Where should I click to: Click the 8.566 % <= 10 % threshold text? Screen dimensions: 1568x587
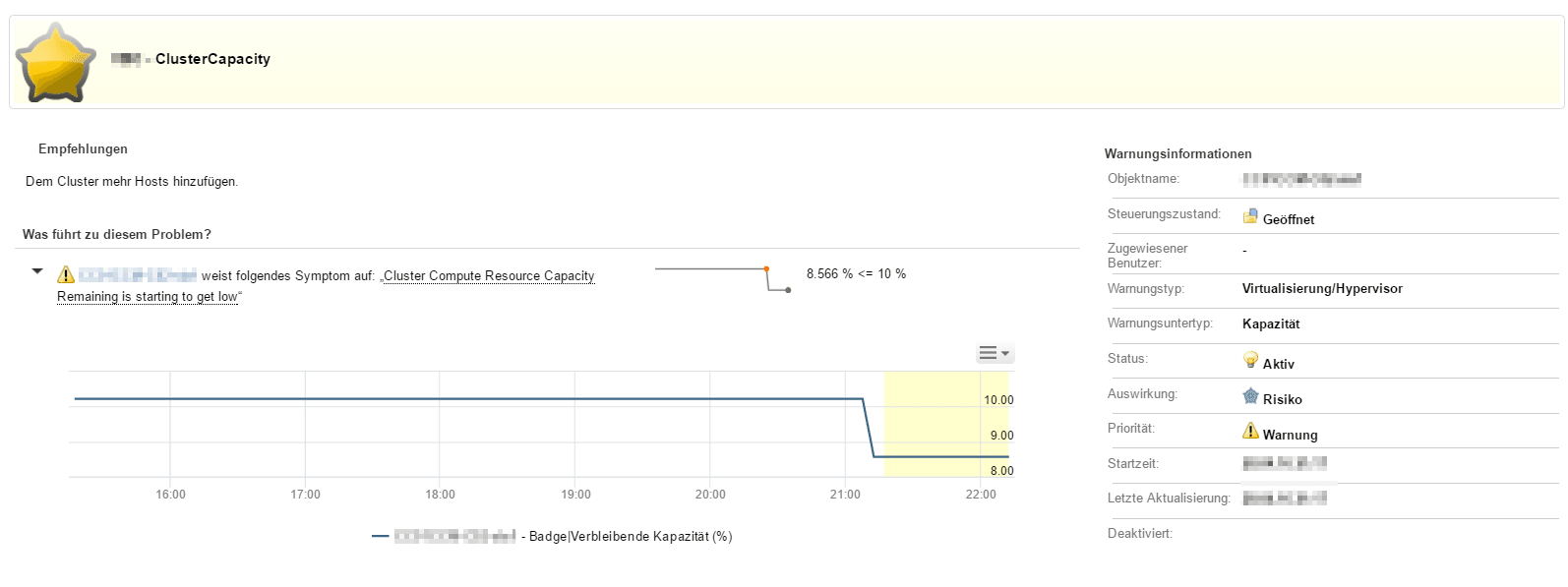point(856,274)
